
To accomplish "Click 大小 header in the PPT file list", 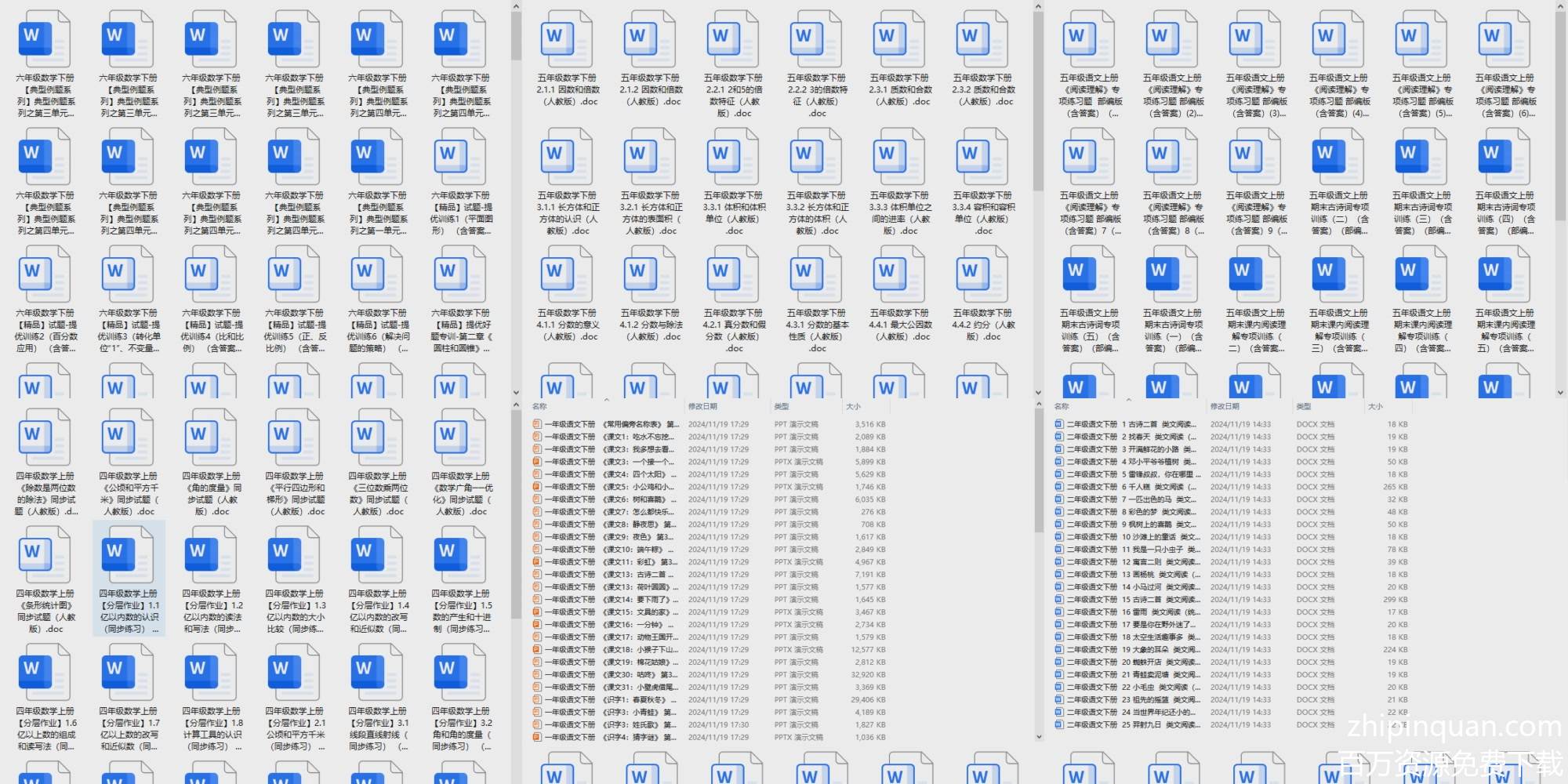I will point(853,407).
